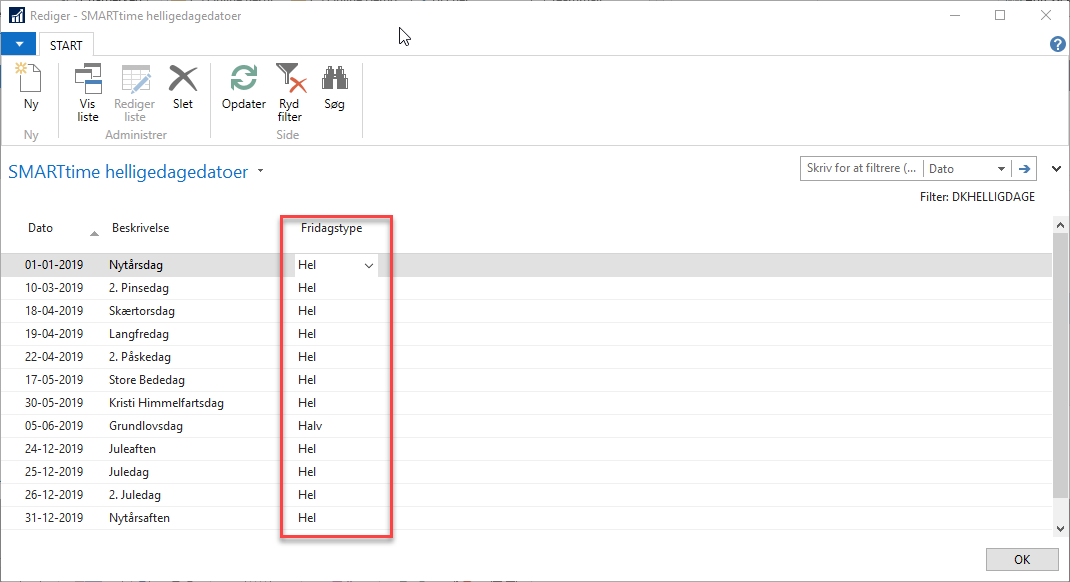
Task: Click Hel value in Juleaften row
Action: pyautogui.click(x=307, y=449)
